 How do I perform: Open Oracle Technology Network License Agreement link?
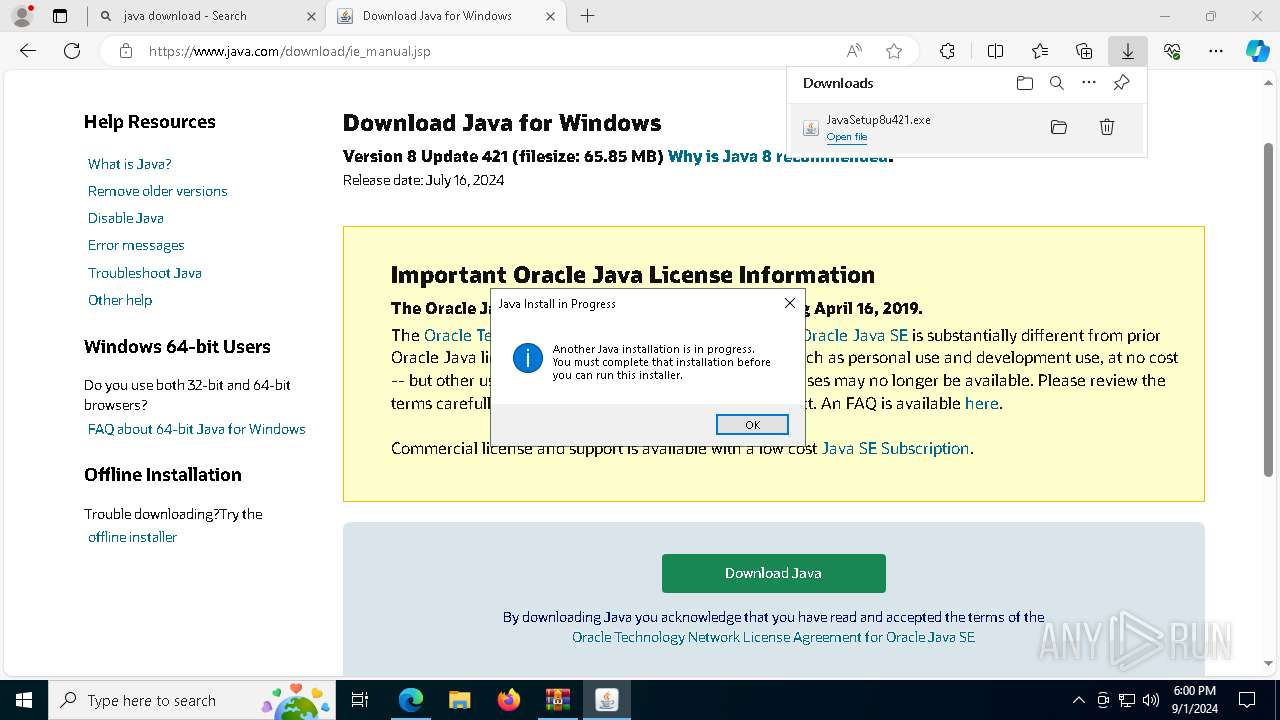pos(773,637)
